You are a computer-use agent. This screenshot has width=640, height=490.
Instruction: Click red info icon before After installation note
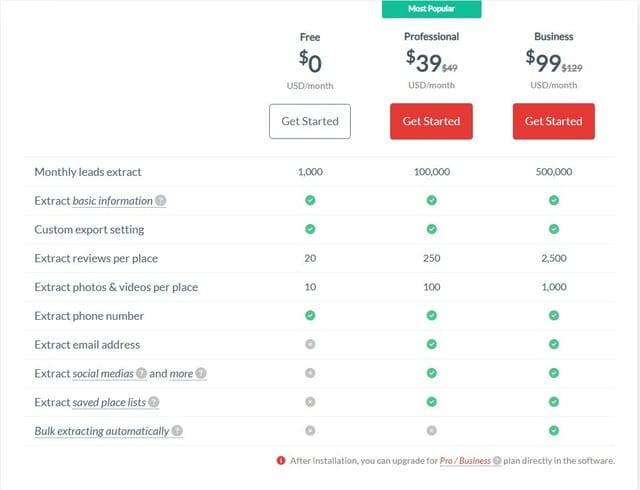(x=281, y=461)
